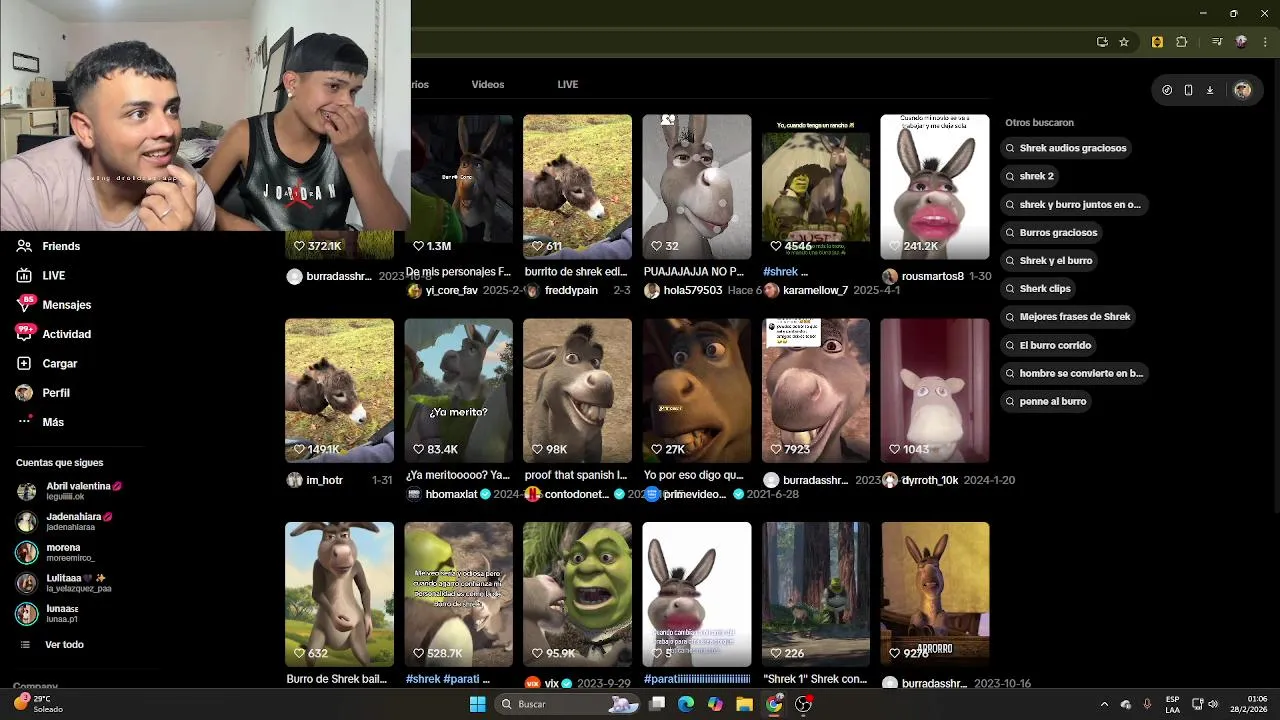
Task: Open the im_hotr donkey video with 149.1K likes
Action: coord(339,391)
